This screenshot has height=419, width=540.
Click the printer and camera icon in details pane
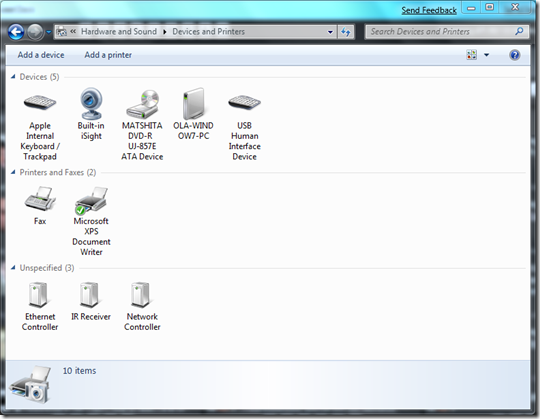tap(30, 385)
